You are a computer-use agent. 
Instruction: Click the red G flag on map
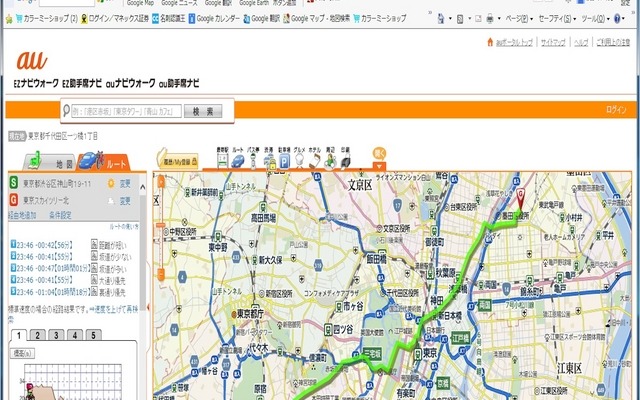(520, 198)
